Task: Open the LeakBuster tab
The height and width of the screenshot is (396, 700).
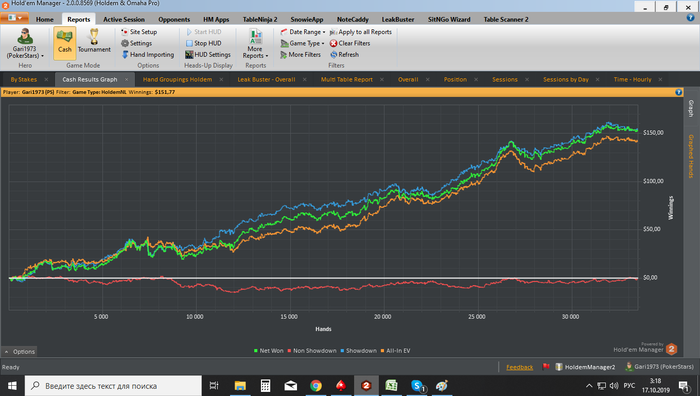Action: click(398, 19)
